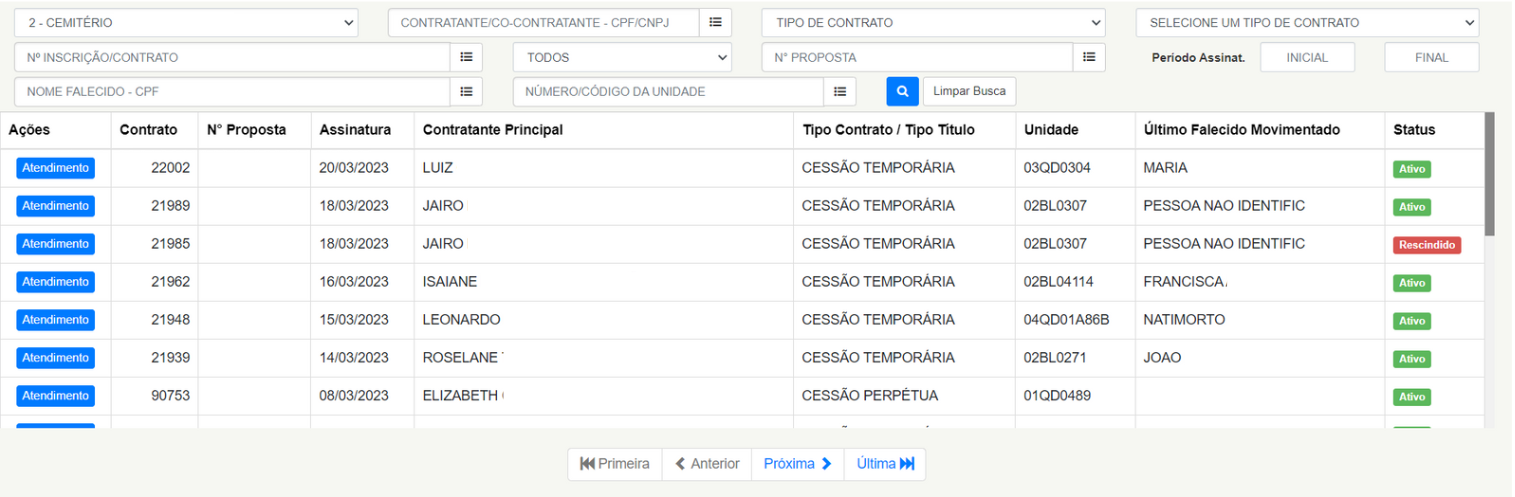Click the Limpar Busca button
The width and height of the screenshot is (1515, 497).
pos(969,91)
